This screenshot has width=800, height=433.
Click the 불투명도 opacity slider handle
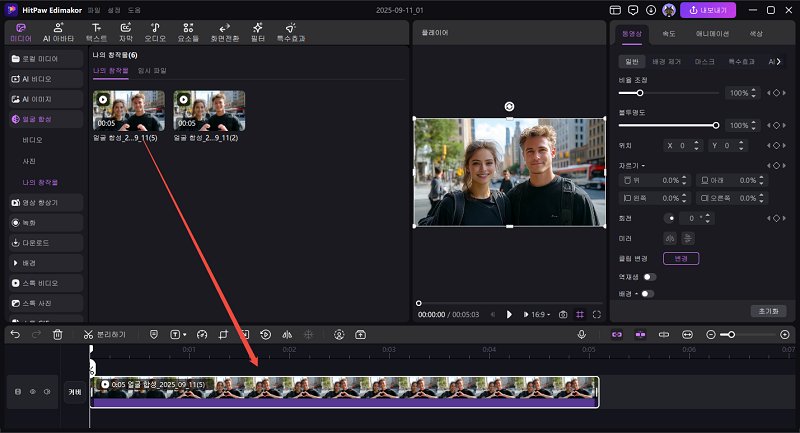tap(716, 125)
